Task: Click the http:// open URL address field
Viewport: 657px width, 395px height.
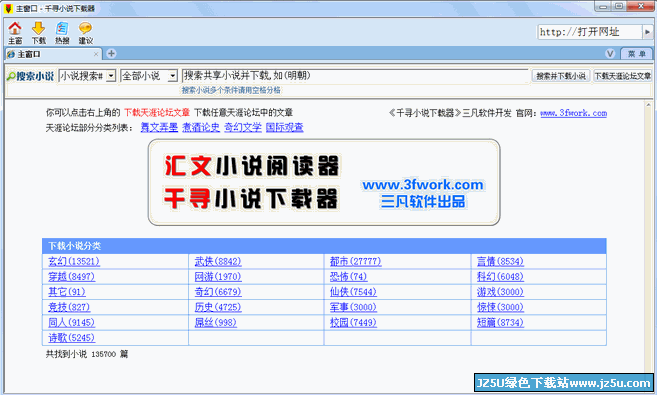Action: click(590, 32)
